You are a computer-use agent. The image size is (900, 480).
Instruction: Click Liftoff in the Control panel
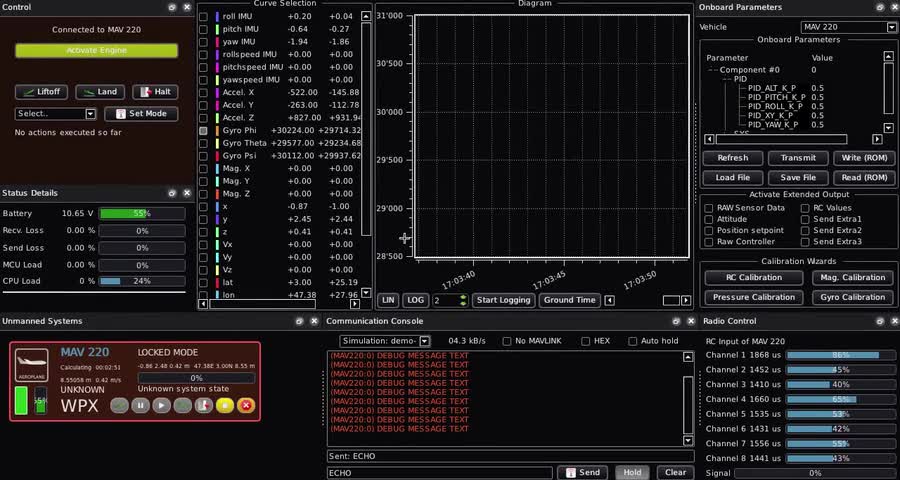41,92
